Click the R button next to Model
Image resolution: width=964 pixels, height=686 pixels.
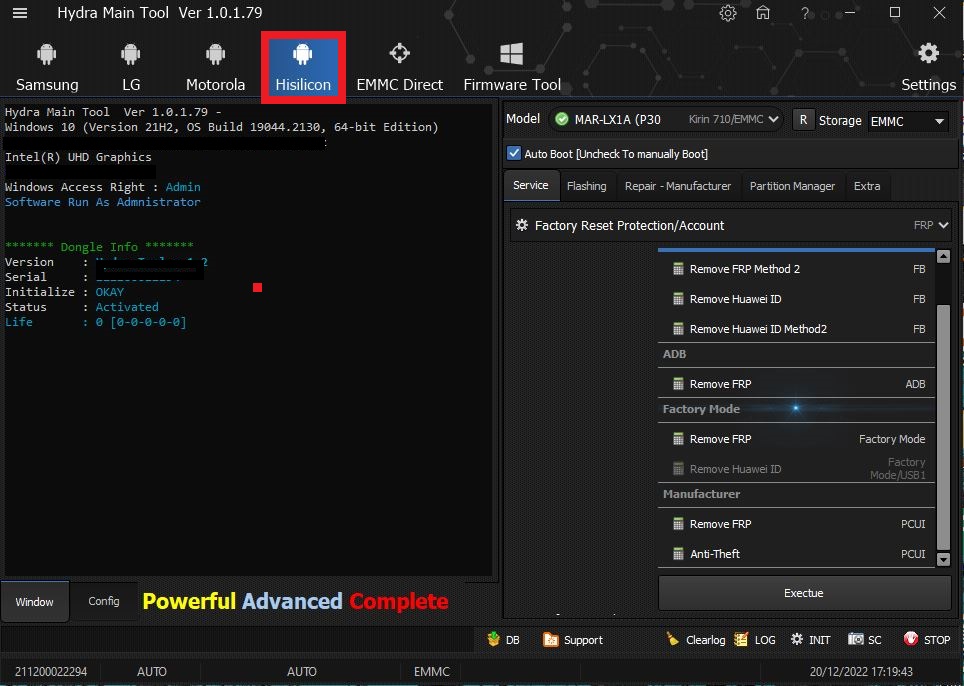803,120
